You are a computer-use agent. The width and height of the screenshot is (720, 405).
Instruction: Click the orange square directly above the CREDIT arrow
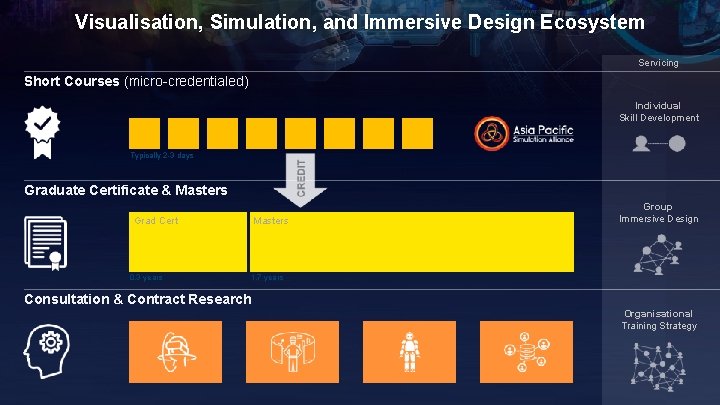coord(300,133)
